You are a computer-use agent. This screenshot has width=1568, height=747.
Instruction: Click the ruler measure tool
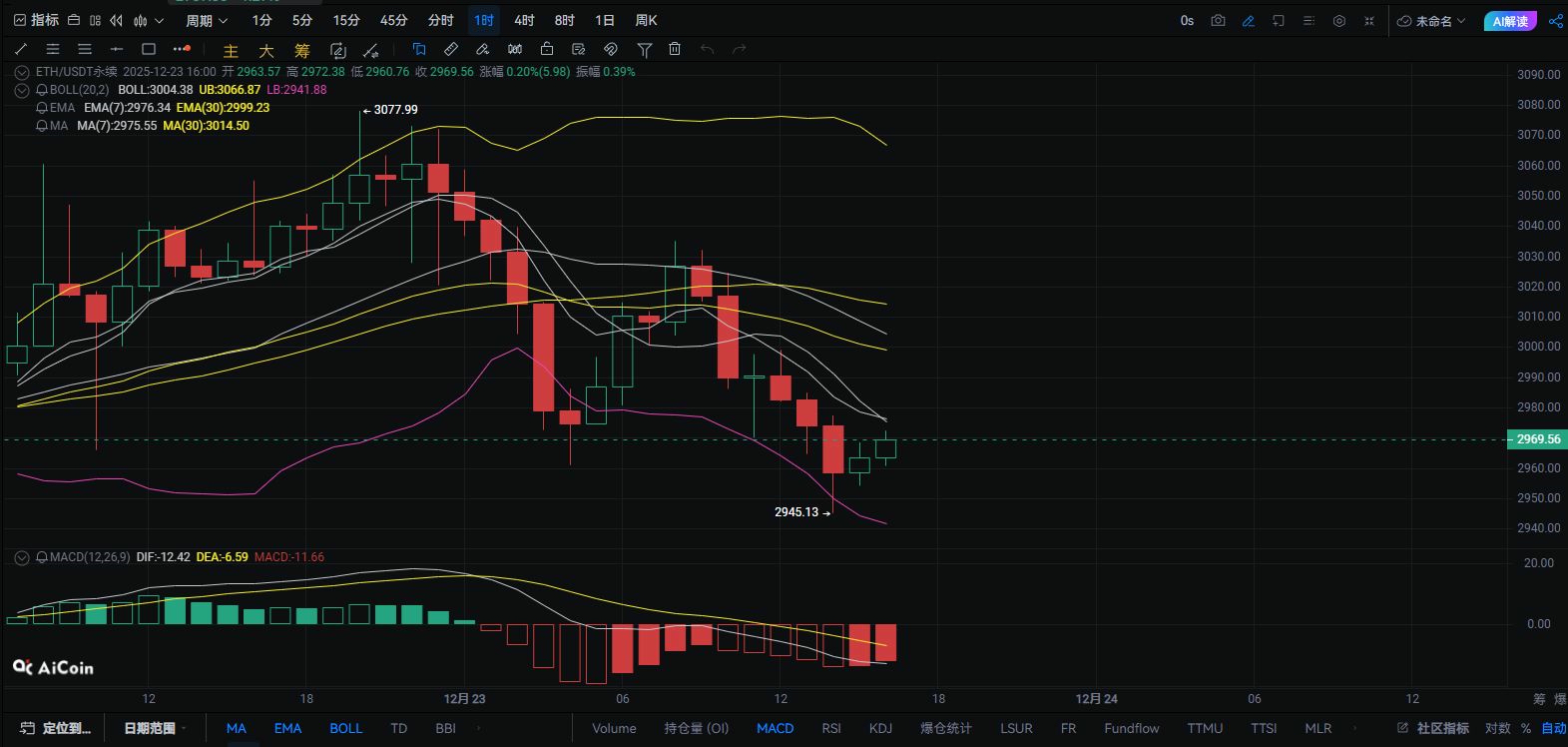tap(451, 49)
